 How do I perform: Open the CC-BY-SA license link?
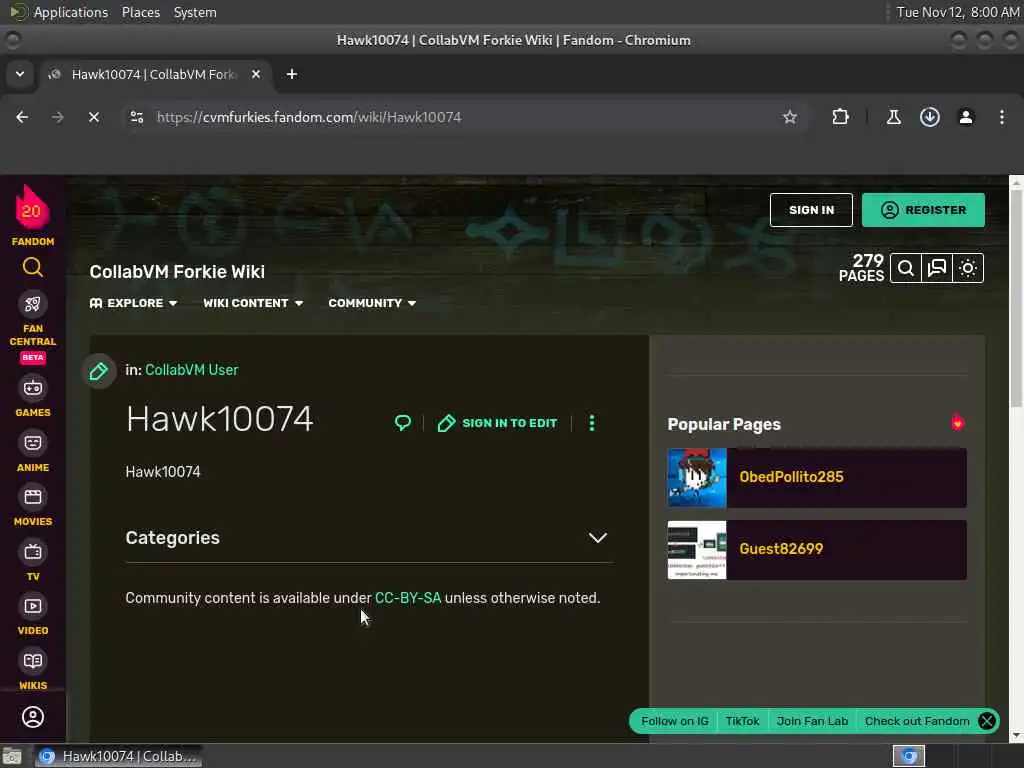[408, 598]
